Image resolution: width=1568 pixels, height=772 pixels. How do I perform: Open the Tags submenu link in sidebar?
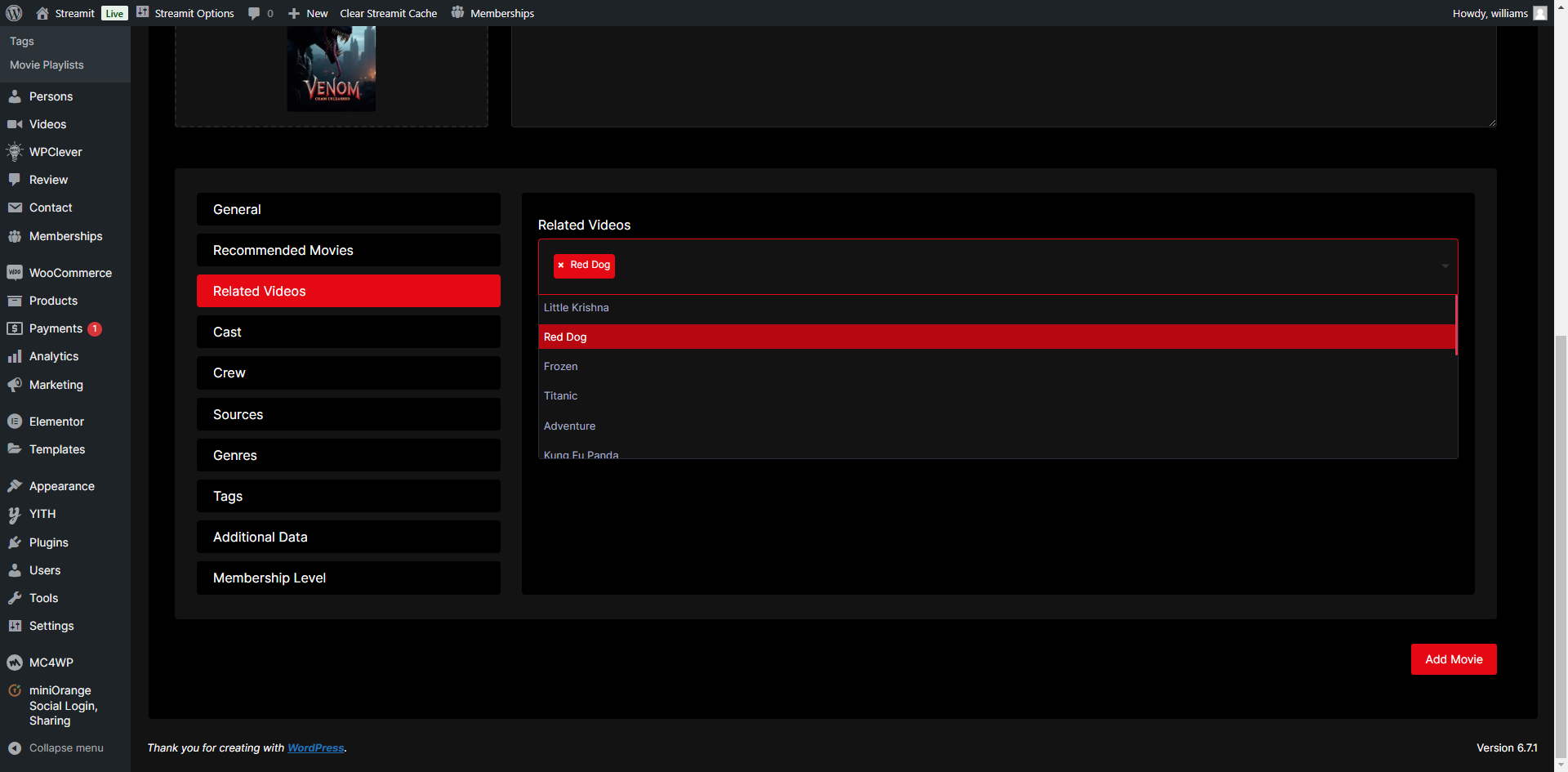[22, 42]
